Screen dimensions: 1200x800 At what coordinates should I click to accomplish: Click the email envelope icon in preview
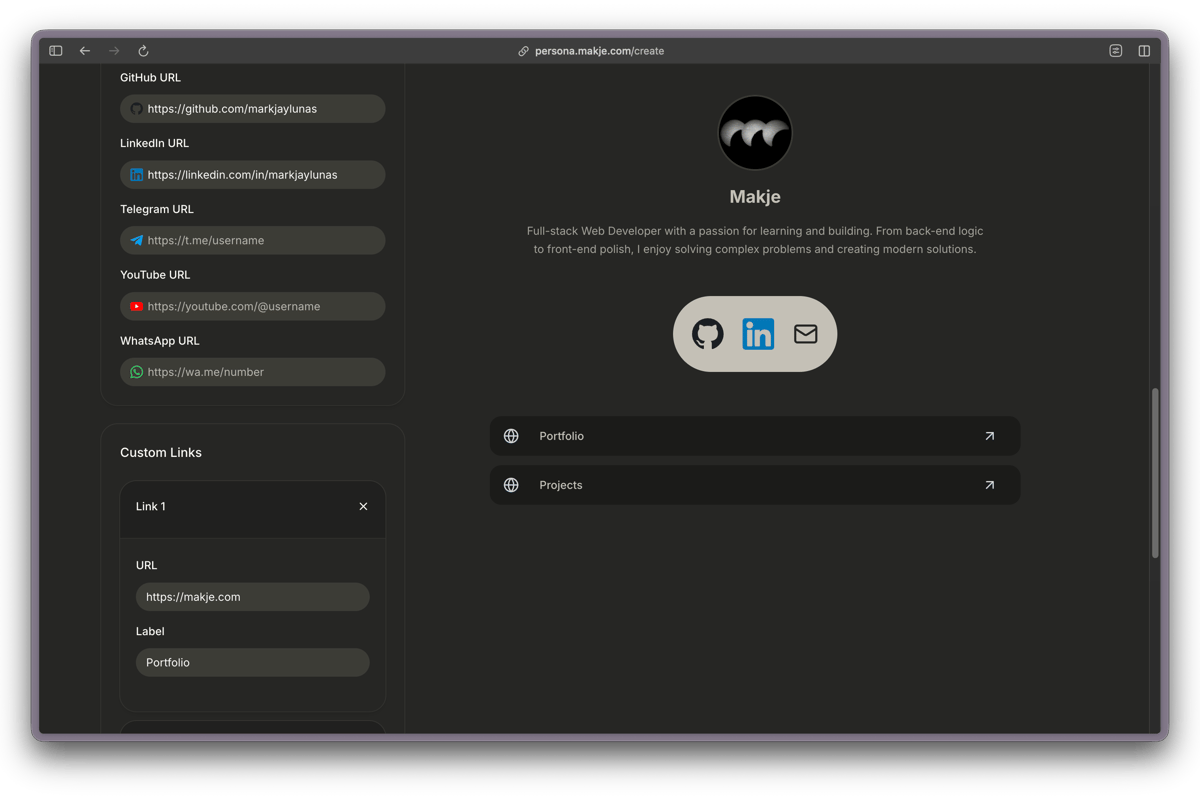[x=805, y=334]
